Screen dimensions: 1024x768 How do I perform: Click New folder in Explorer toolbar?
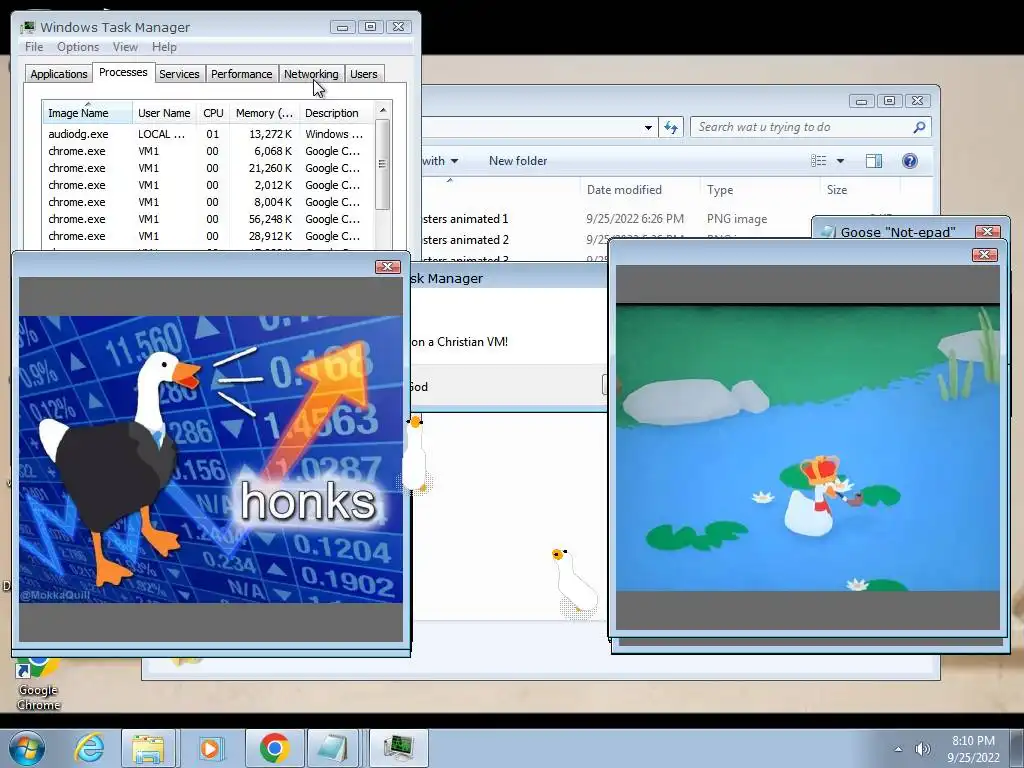pyautogui.click(x=518, y=161)
